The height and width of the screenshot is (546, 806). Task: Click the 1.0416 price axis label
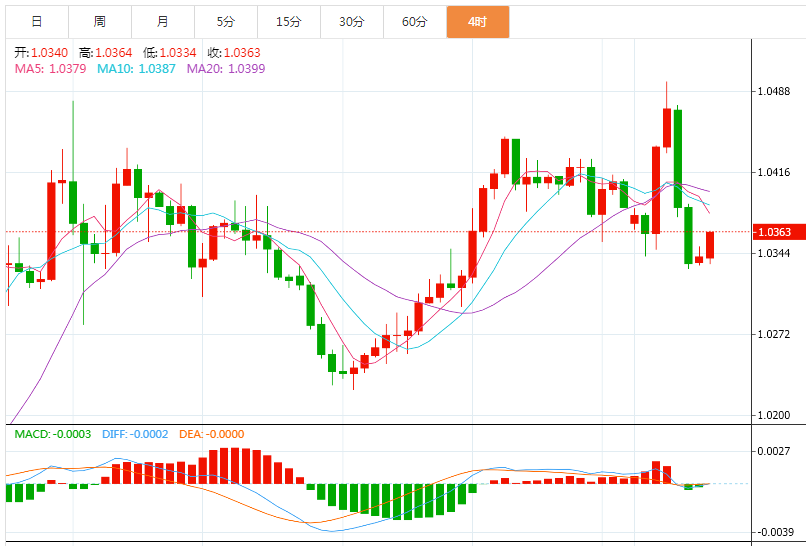774,172
